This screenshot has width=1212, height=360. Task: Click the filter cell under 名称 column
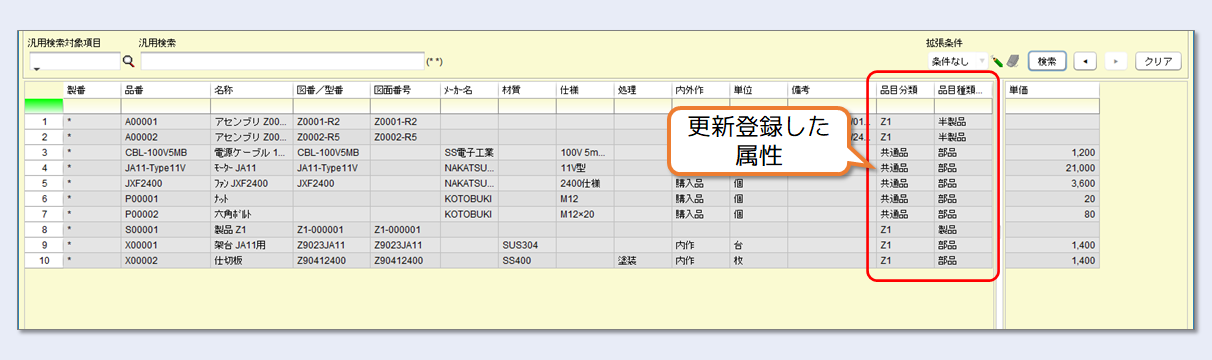252,105
